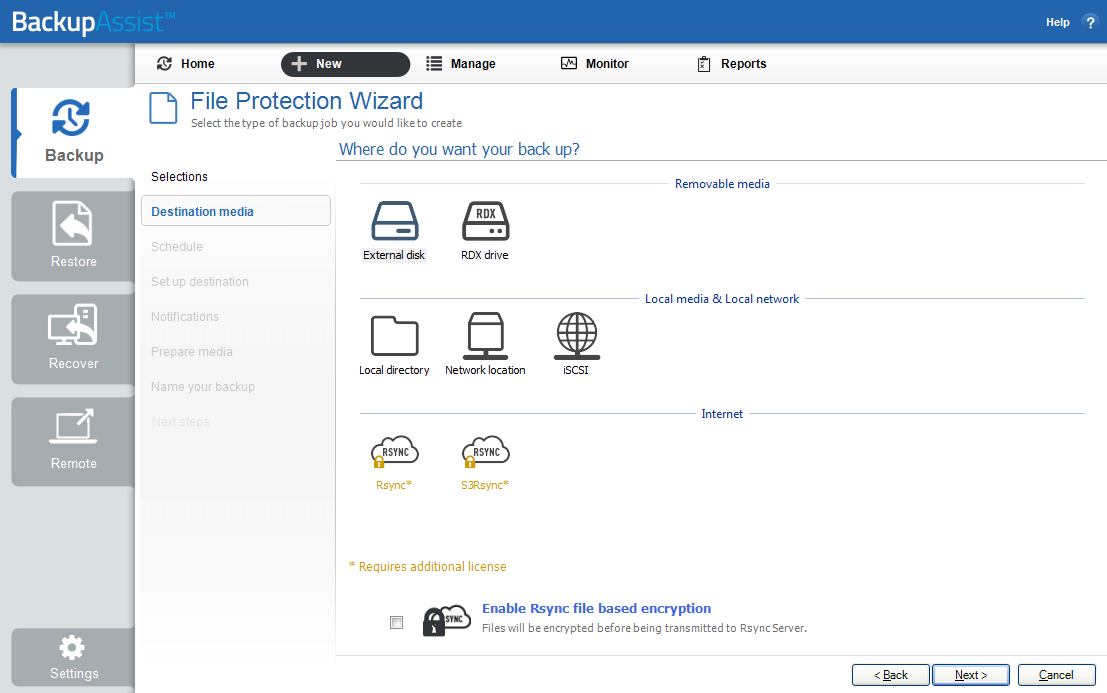Click the Next steps wizard entry

[180, 421]
